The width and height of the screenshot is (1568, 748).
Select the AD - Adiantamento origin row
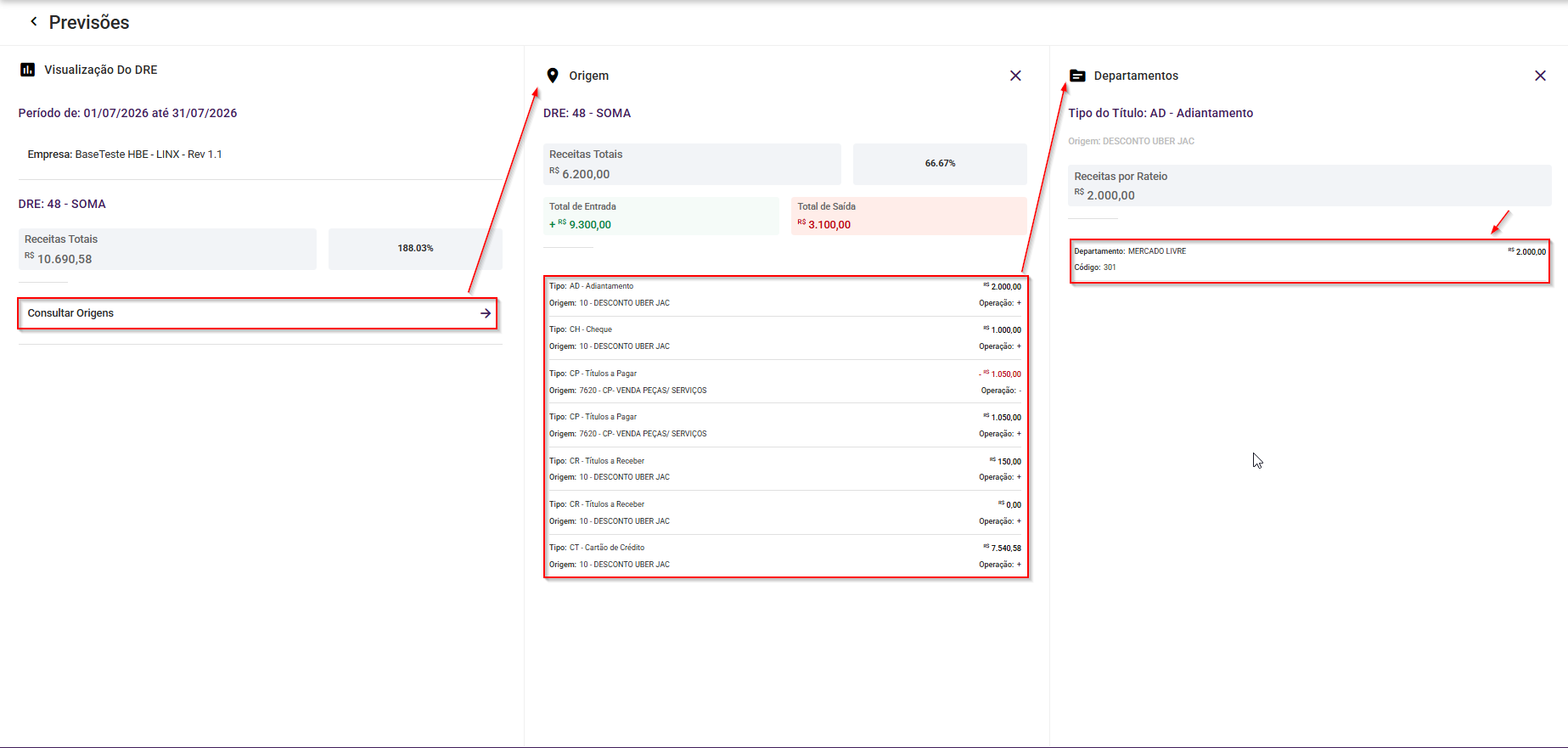tap(785, 295)
